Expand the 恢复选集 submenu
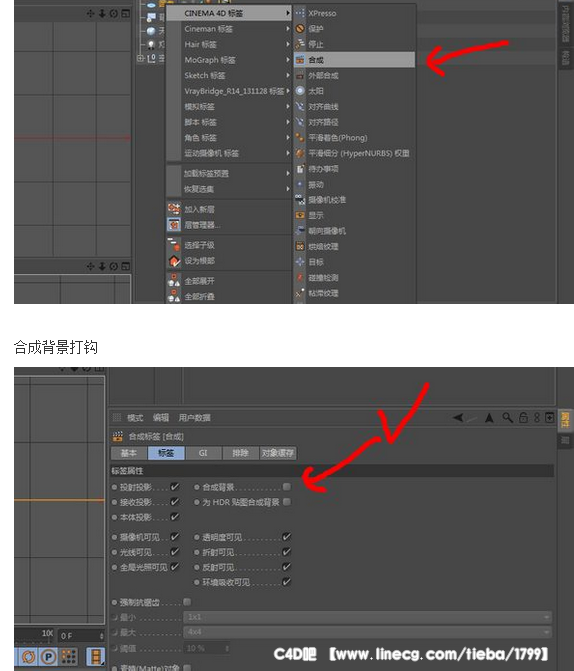This screenshot has height=671, width=574. 229,189
